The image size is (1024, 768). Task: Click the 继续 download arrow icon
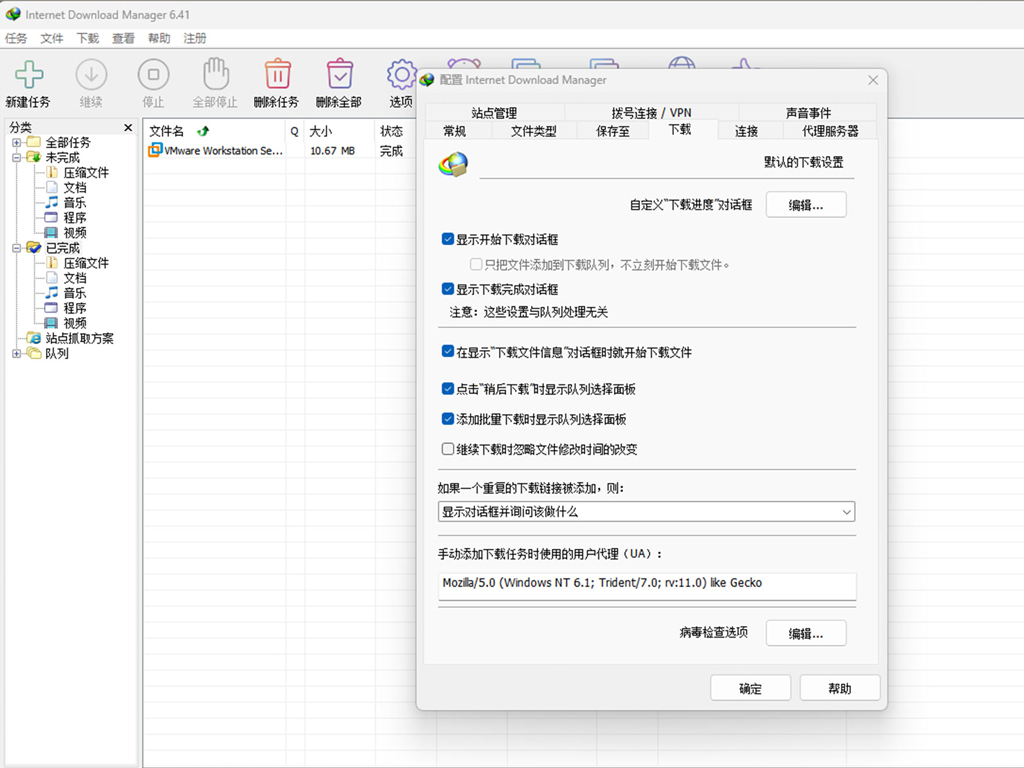(x=91, y=75)
